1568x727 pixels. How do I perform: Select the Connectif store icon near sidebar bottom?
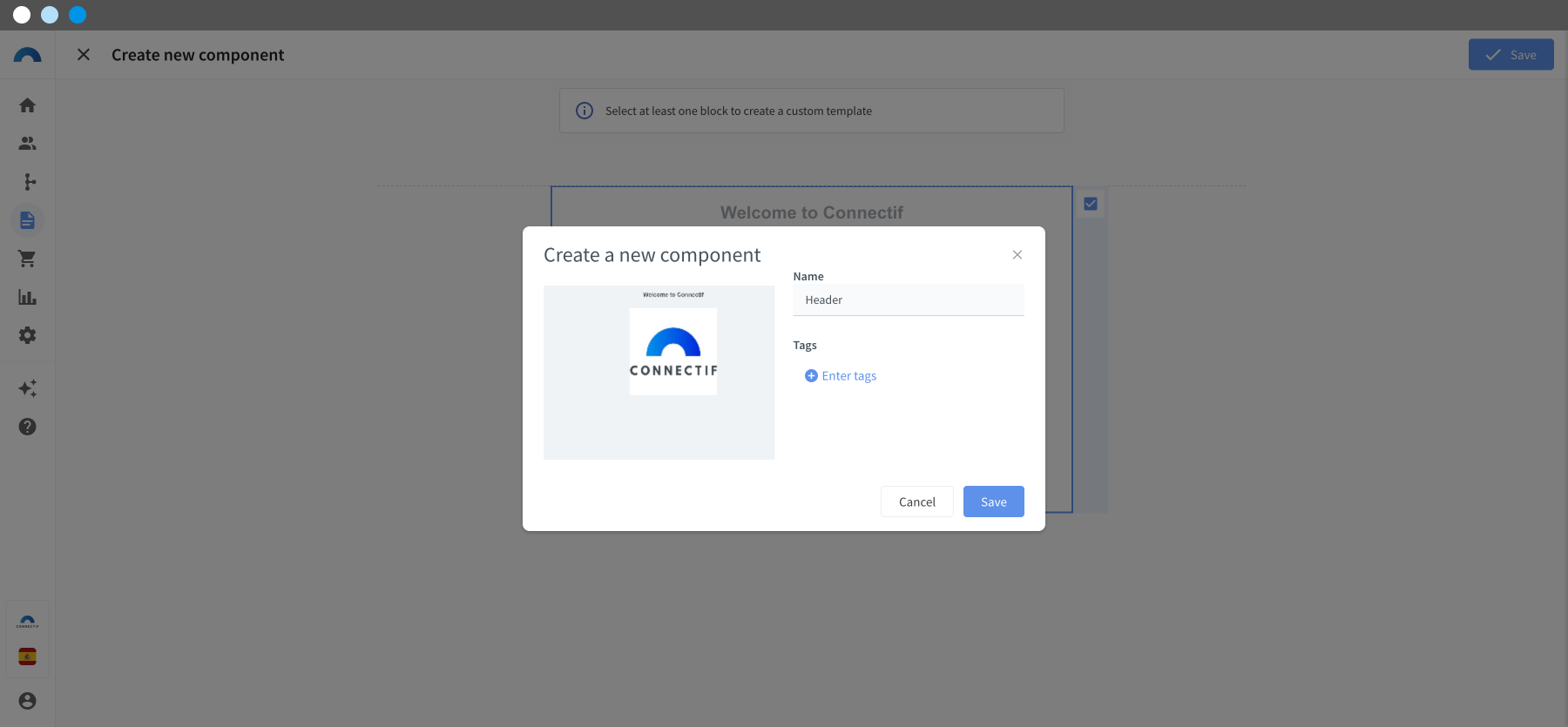[27, 622]
